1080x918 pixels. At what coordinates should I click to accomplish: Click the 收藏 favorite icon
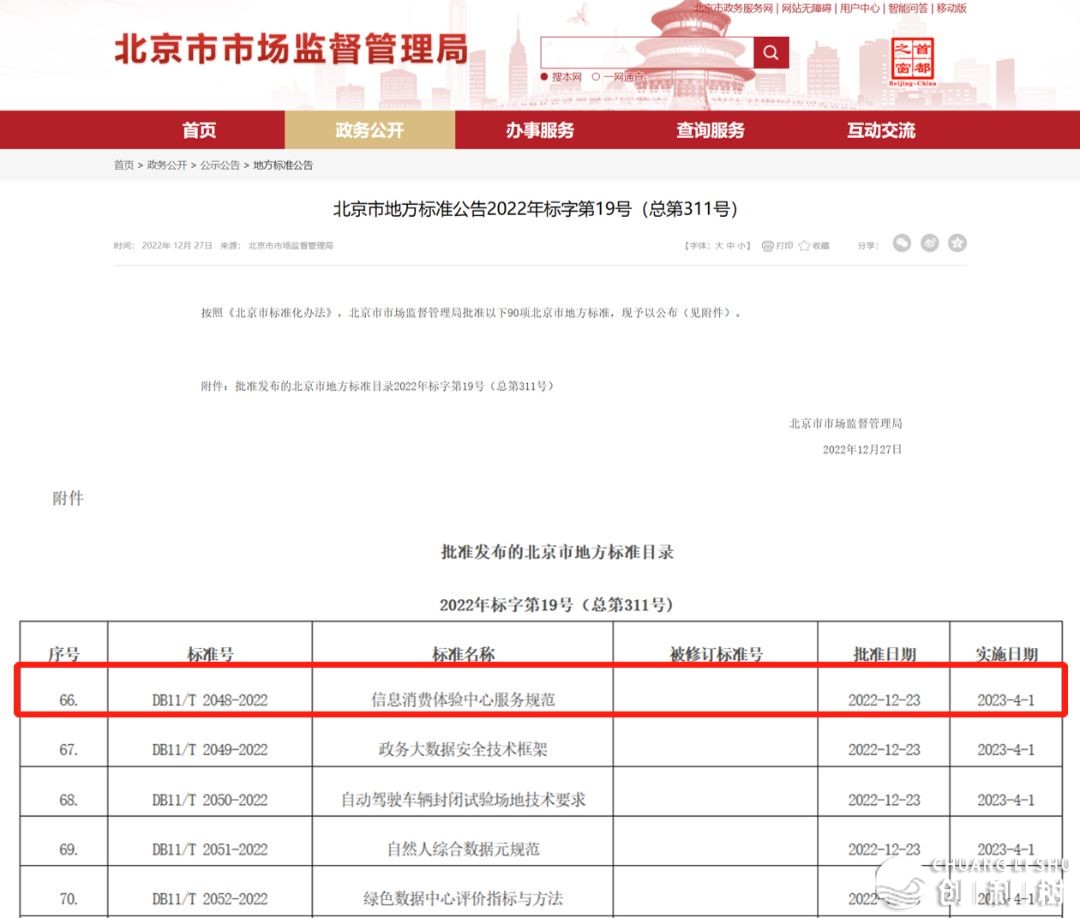pos(805,245)
